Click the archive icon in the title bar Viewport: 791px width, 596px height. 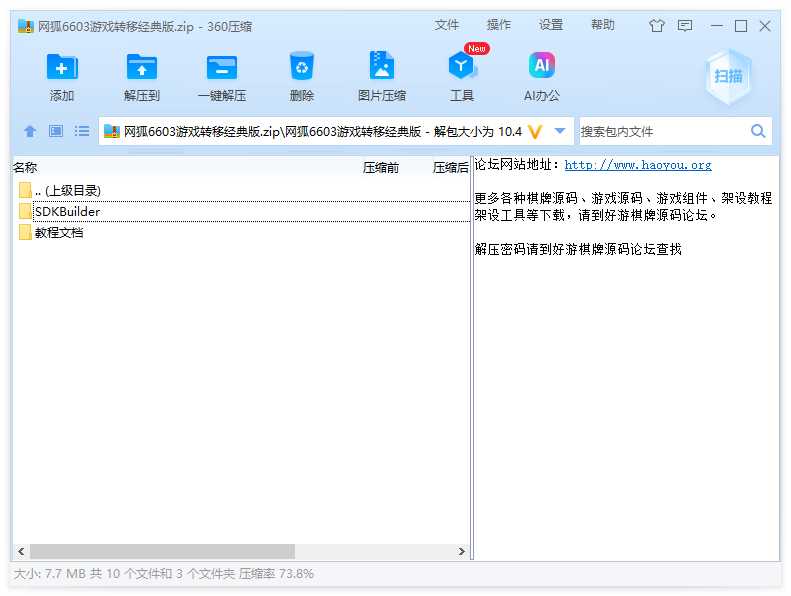point(25,26)
